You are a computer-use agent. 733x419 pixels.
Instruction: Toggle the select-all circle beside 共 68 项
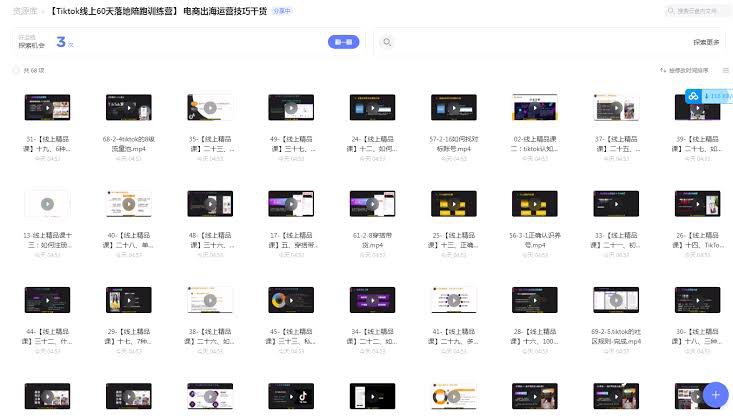(15, 70)
